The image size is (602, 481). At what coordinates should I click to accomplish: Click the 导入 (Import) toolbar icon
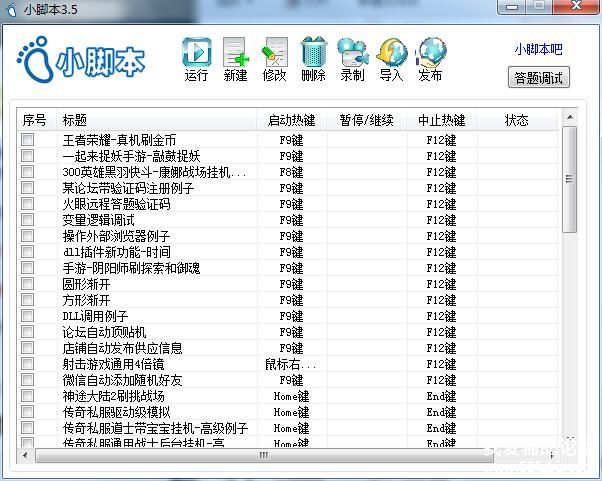click(391, 52)
